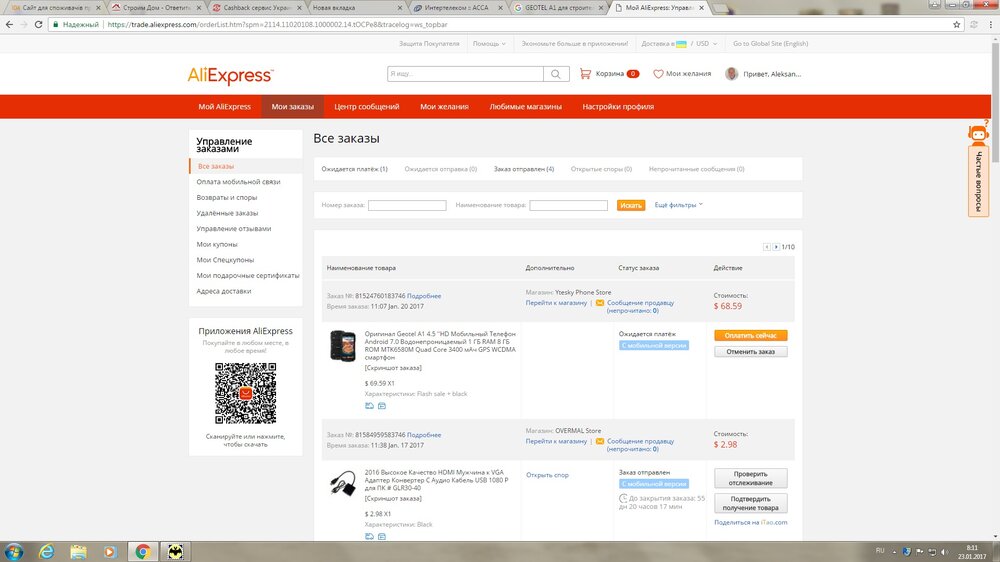Image resolution: width=1000 pixels, height=562 pixels.
Task: Focus the main search field
Action: [x=465, y=74]
